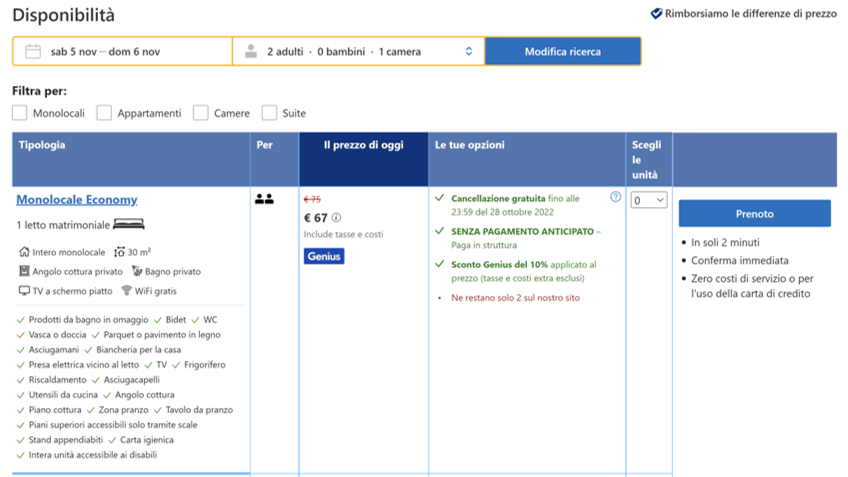Click the person icon in guests field

[250, 51]
